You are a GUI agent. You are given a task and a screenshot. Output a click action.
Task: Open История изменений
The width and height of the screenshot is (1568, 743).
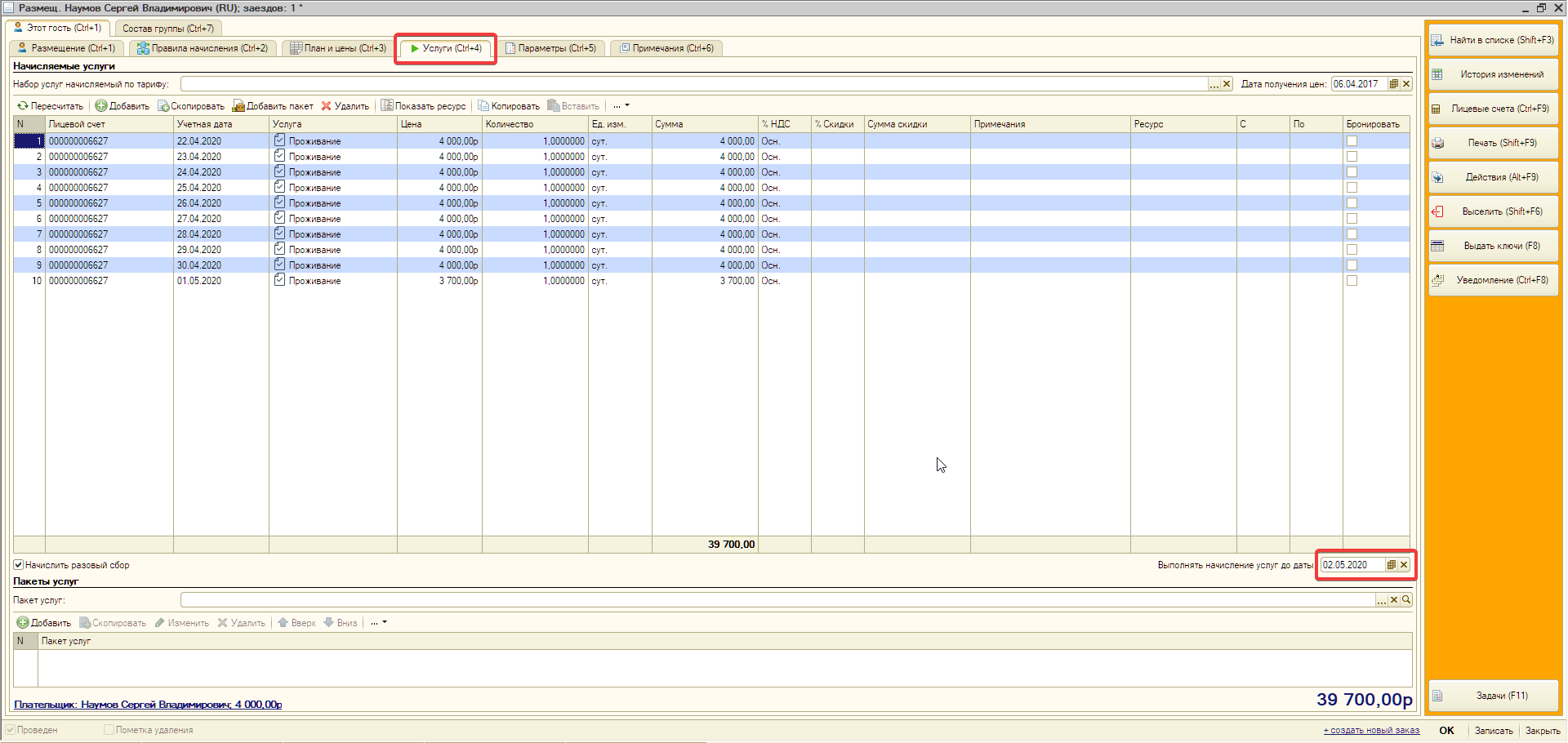[1493, 74]
